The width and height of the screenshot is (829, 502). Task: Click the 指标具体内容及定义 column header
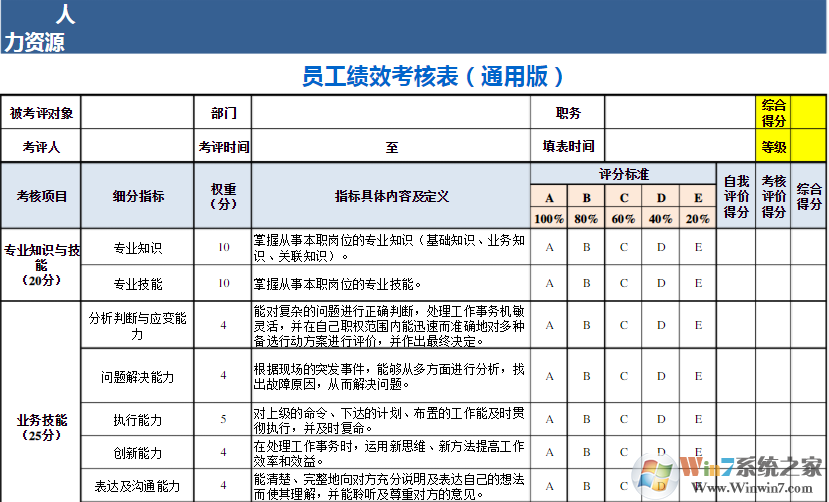click(391, 196)
